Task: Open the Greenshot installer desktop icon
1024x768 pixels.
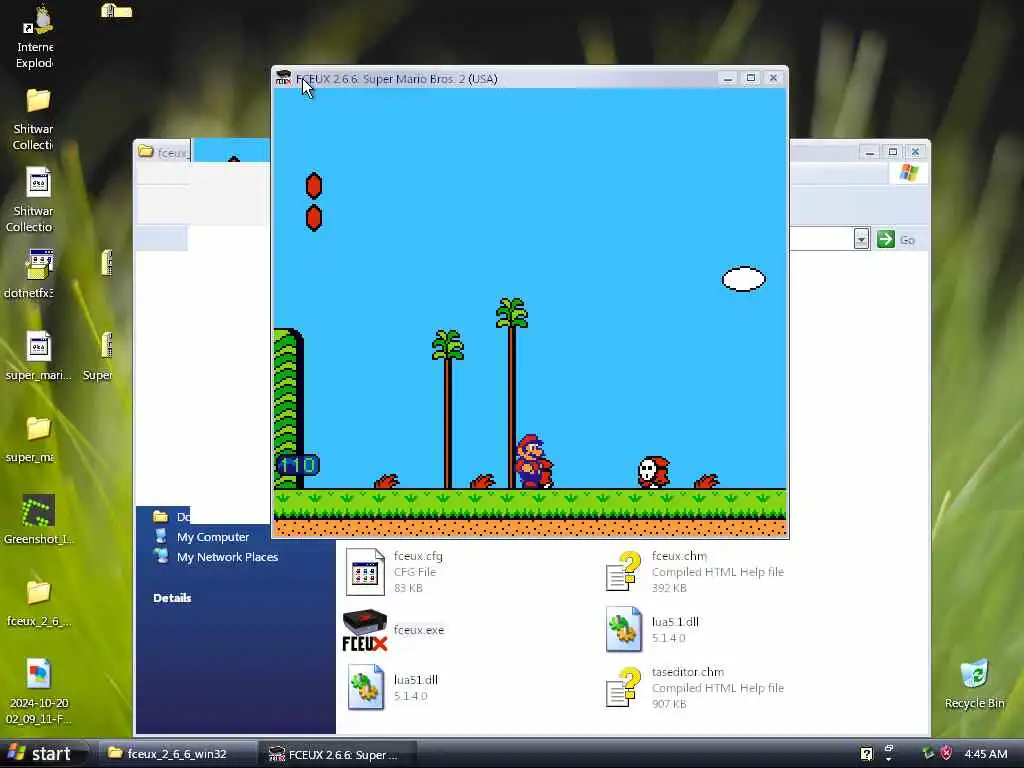Action: click(39, 510)
